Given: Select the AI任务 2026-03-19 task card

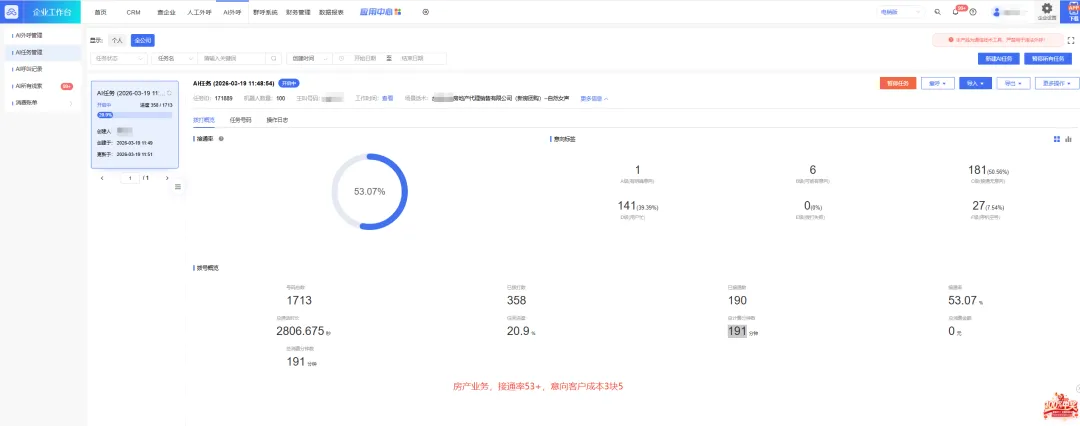Looking at the screenshot, I should tap(134, 125).
